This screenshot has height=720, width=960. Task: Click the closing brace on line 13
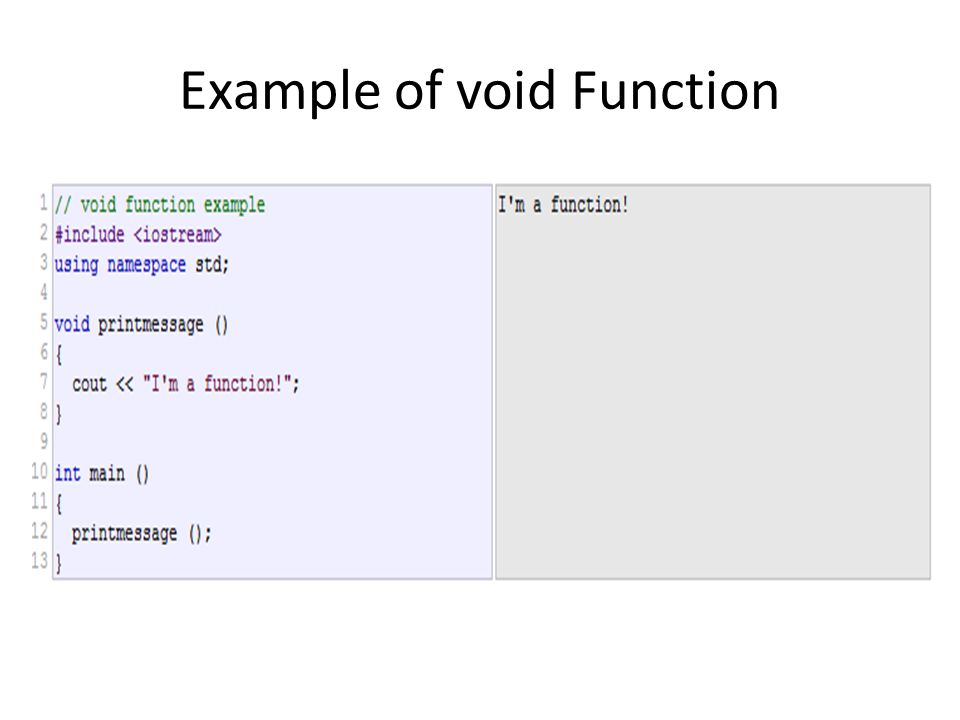click(59, 563)
